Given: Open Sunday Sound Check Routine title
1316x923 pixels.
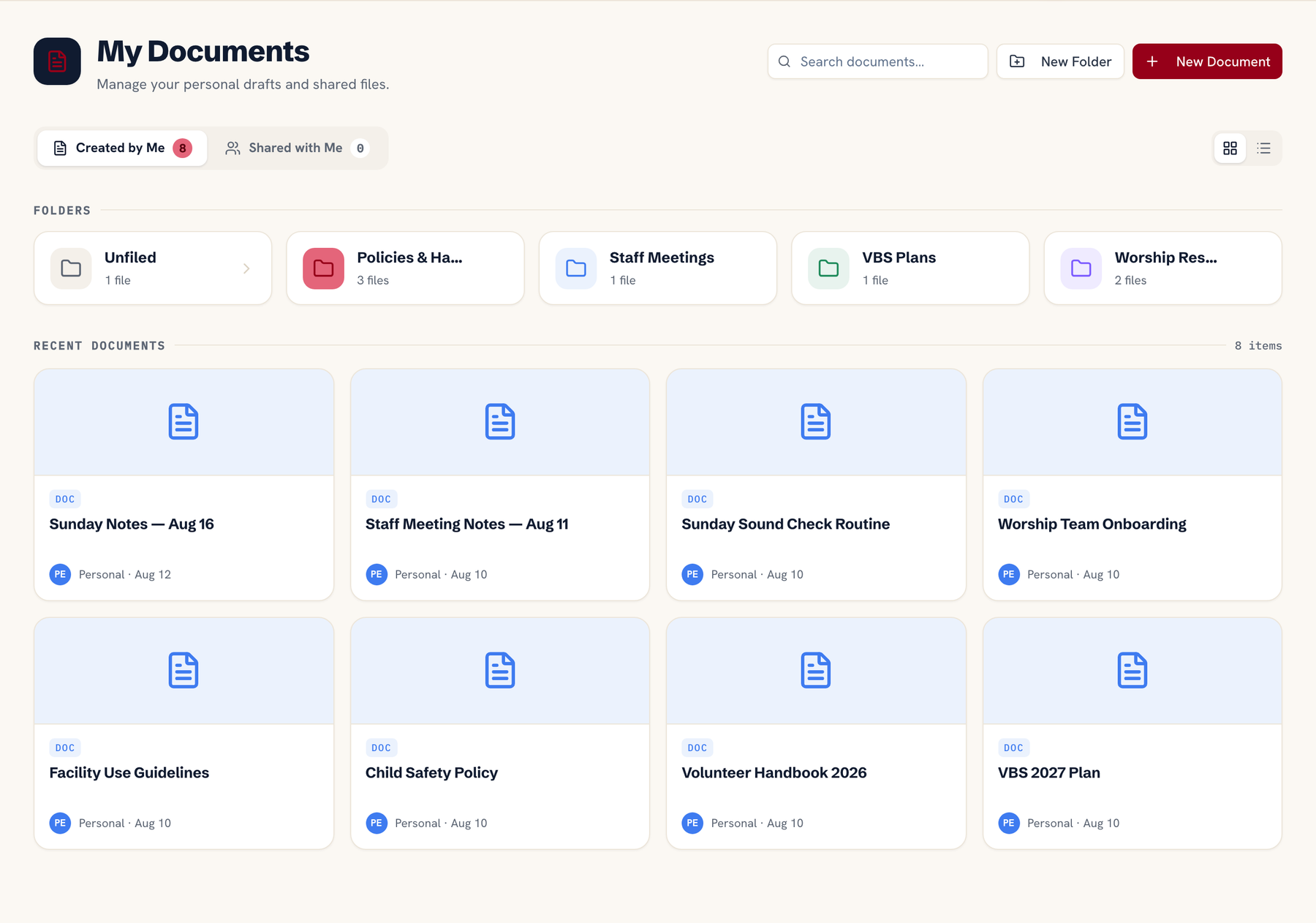Looking at the screenshot, I should pos(786,524).
